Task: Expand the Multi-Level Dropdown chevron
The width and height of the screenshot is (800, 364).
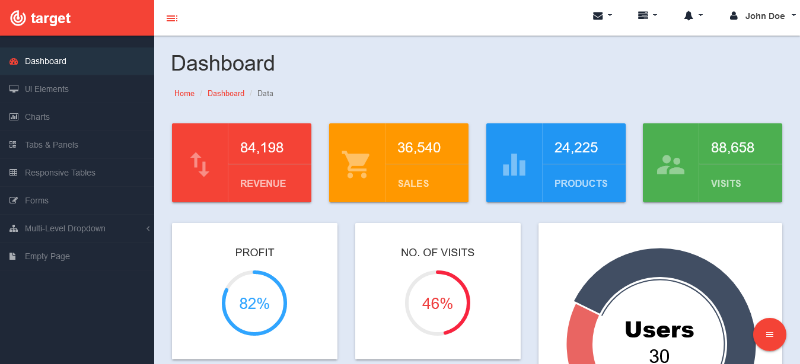Action: 148,228
